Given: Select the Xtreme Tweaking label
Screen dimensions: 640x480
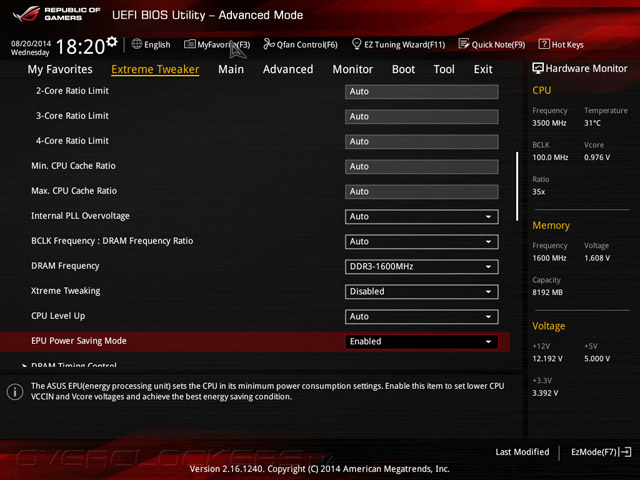Looking at the screenshot, I should coord(66,291).
